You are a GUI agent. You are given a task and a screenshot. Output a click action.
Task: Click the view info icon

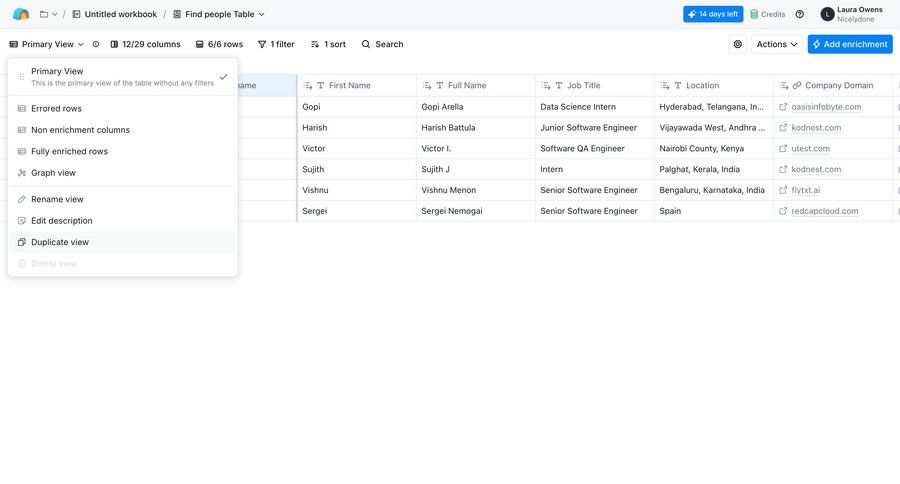click(x=96, y=44)
